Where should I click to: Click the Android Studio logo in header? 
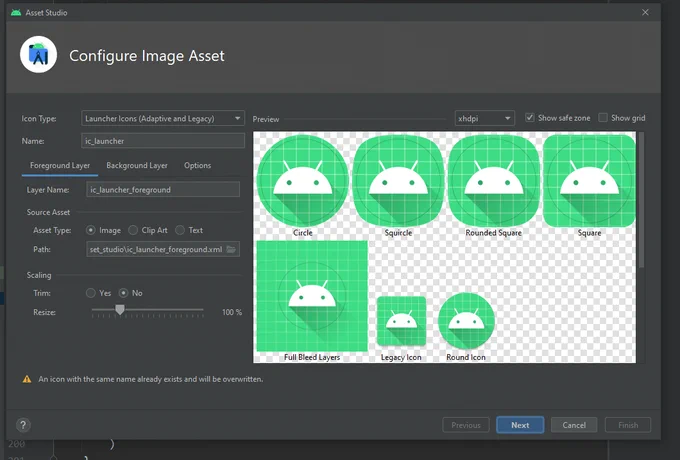pyautogui.click(x=38, y=55)
